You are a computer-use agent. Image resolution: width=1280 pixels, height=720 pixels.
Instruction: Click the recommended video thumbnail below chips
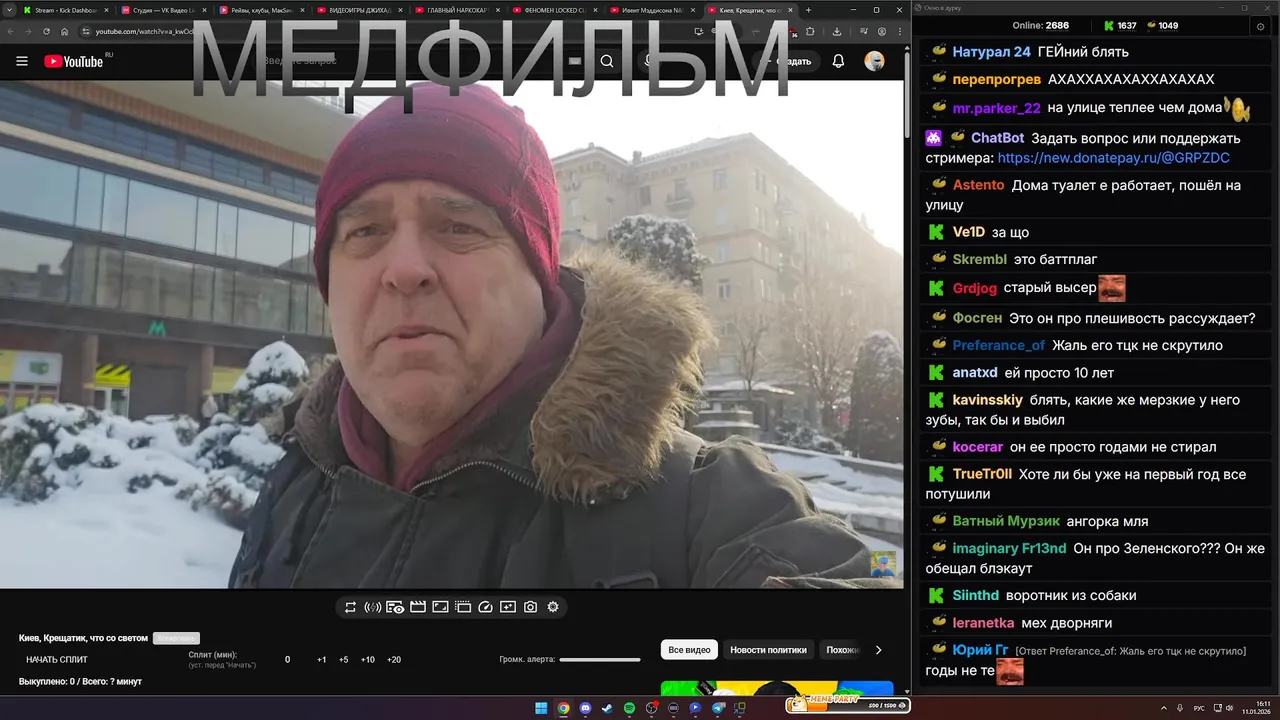coord(777,688)
